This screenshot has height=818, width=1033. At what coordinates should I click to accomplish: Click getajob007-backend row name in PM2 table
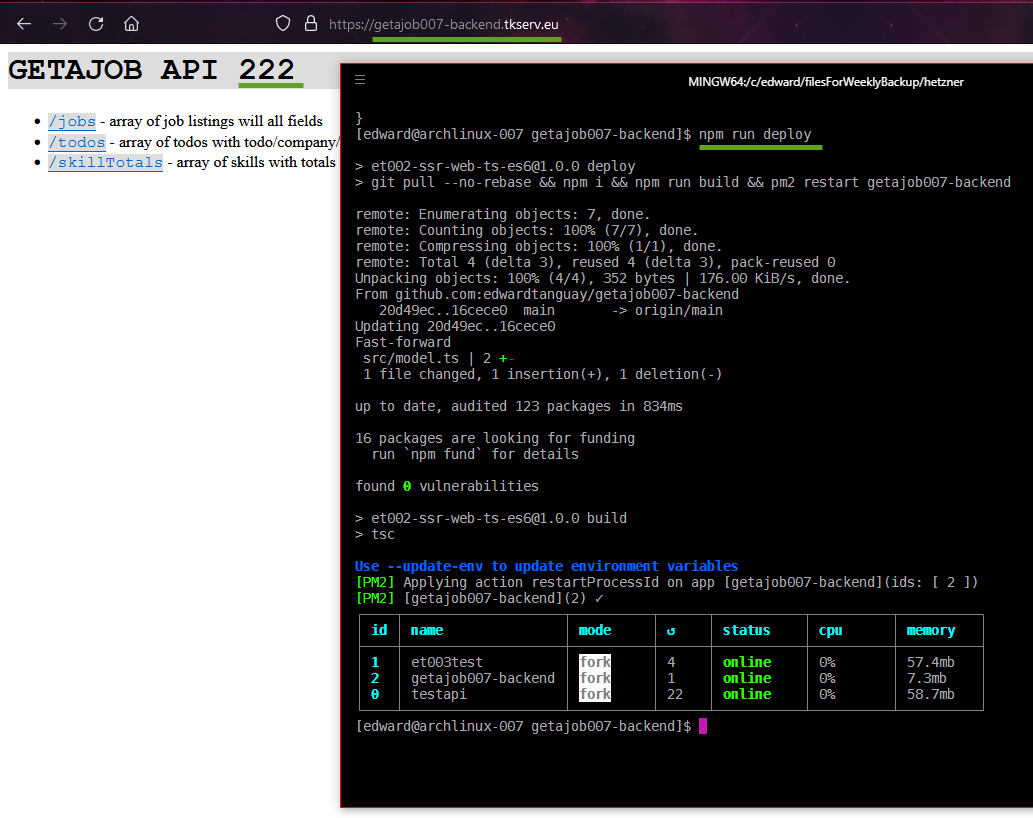[x=482, y=678]
